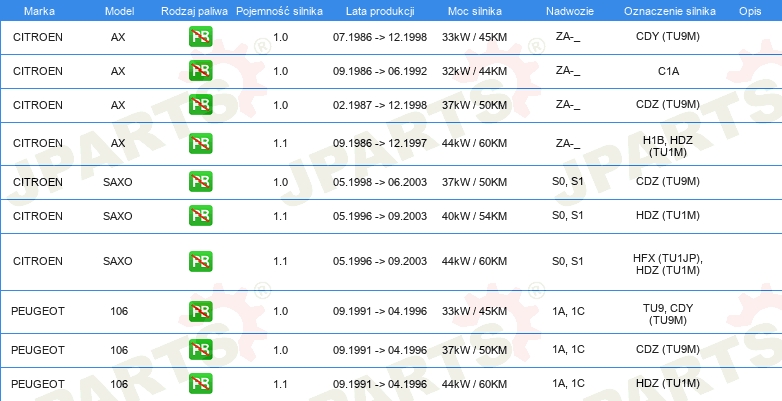
Task: Click the fuel icon in the H1B, HDZ (TU1M) row
Action: (x=200, y=143)
